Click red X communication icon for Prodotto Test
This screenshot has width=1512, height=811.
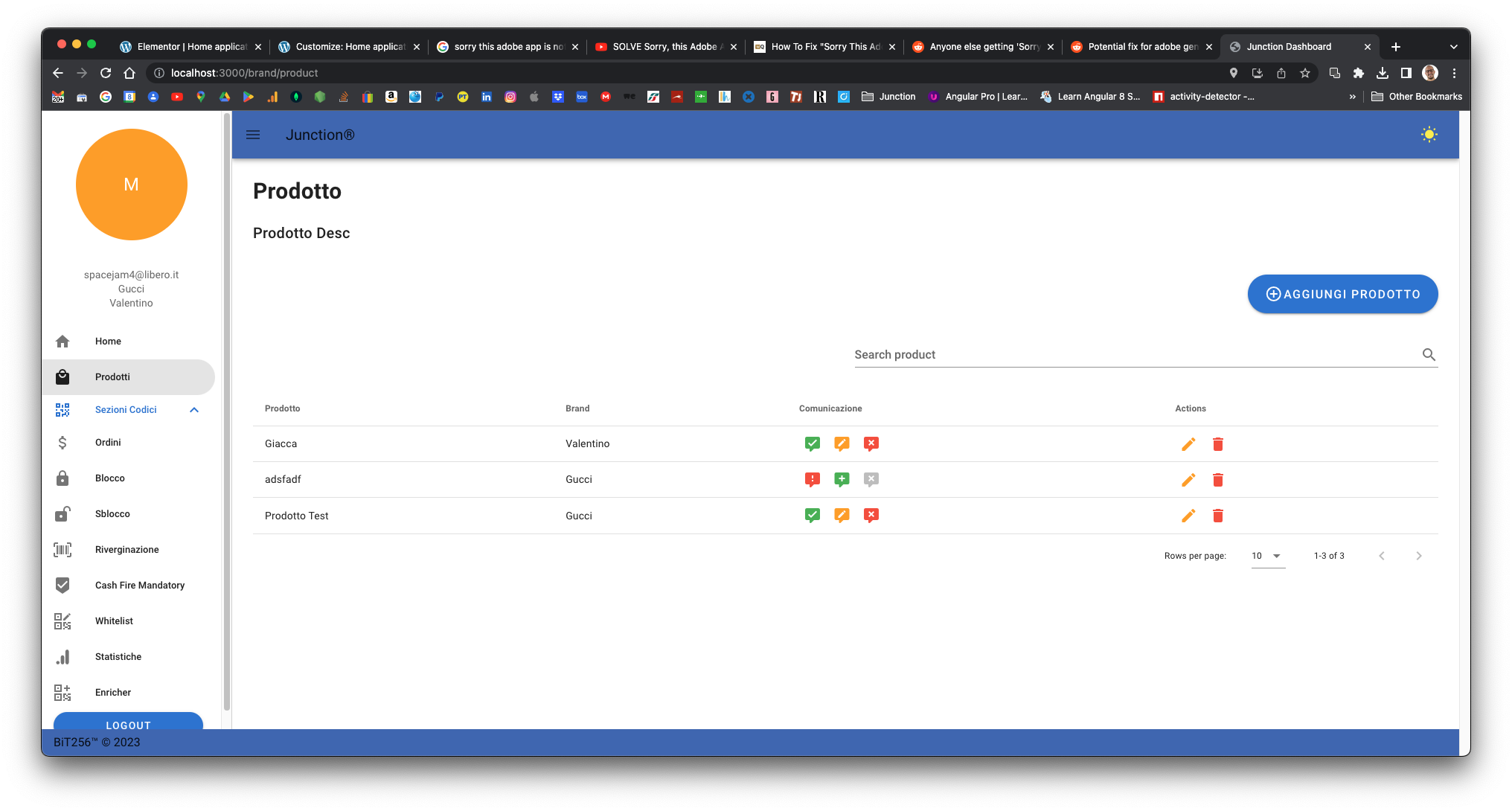871,516
